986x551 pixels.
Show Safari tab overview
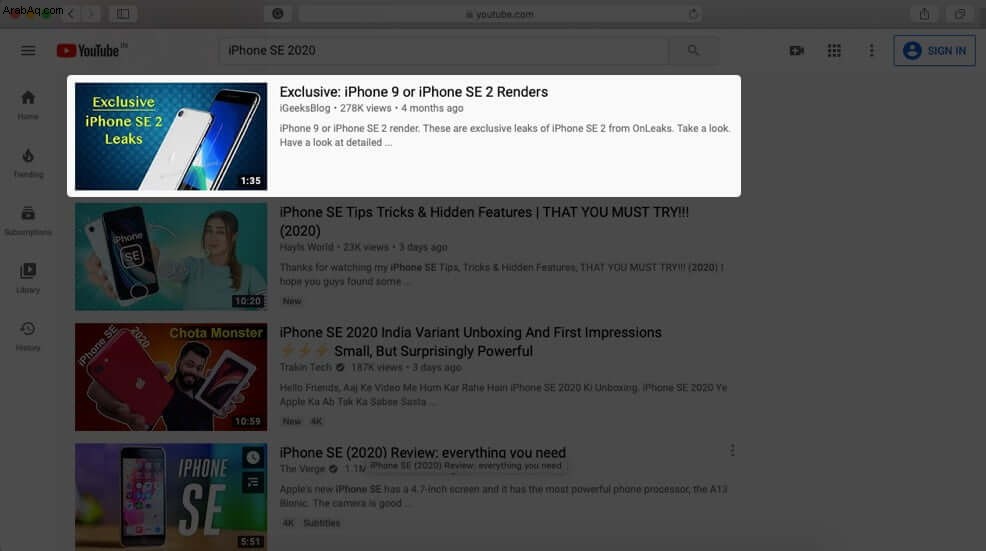pyautogui.click(x=960, y=13)
